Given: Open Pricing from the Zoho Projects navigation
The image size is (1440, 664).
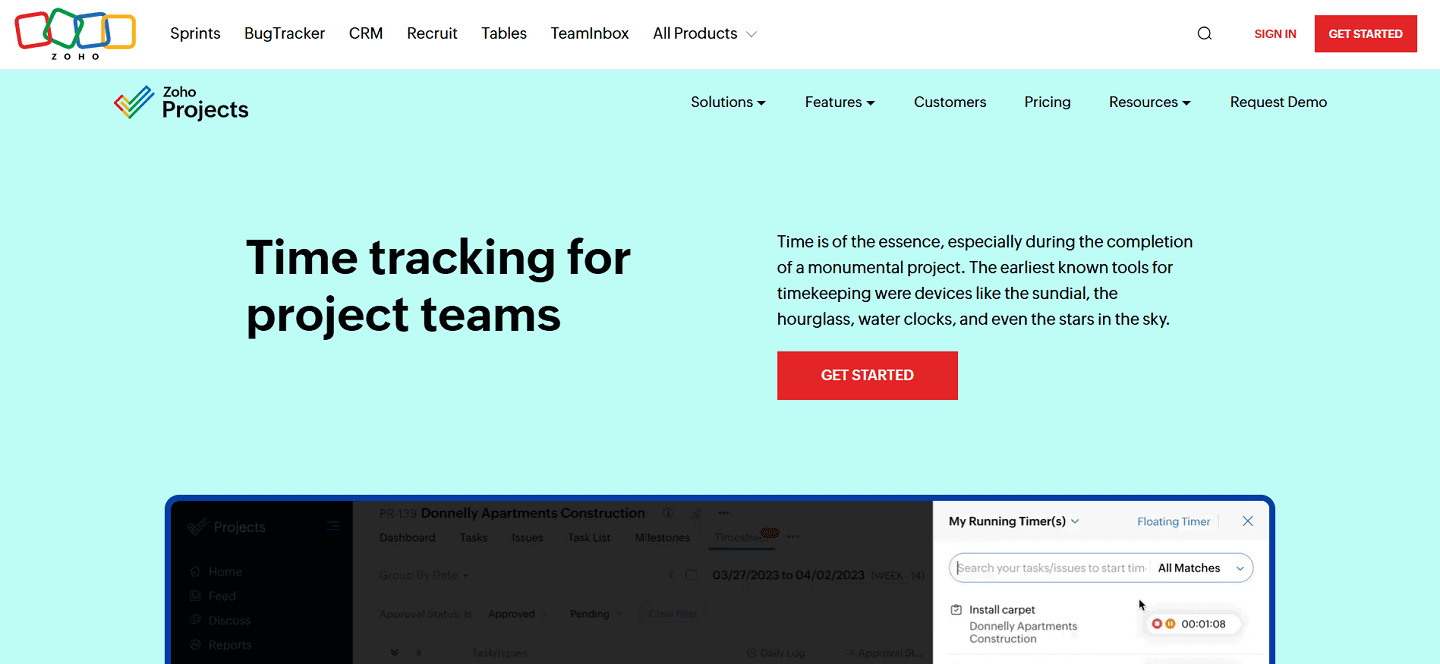Looking at the screenshot, I should (1047, 102).
